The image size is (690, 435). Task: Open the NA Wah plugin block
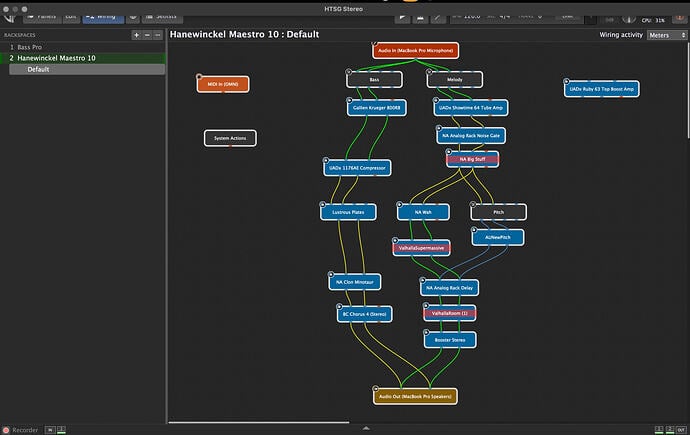(423, 212)
